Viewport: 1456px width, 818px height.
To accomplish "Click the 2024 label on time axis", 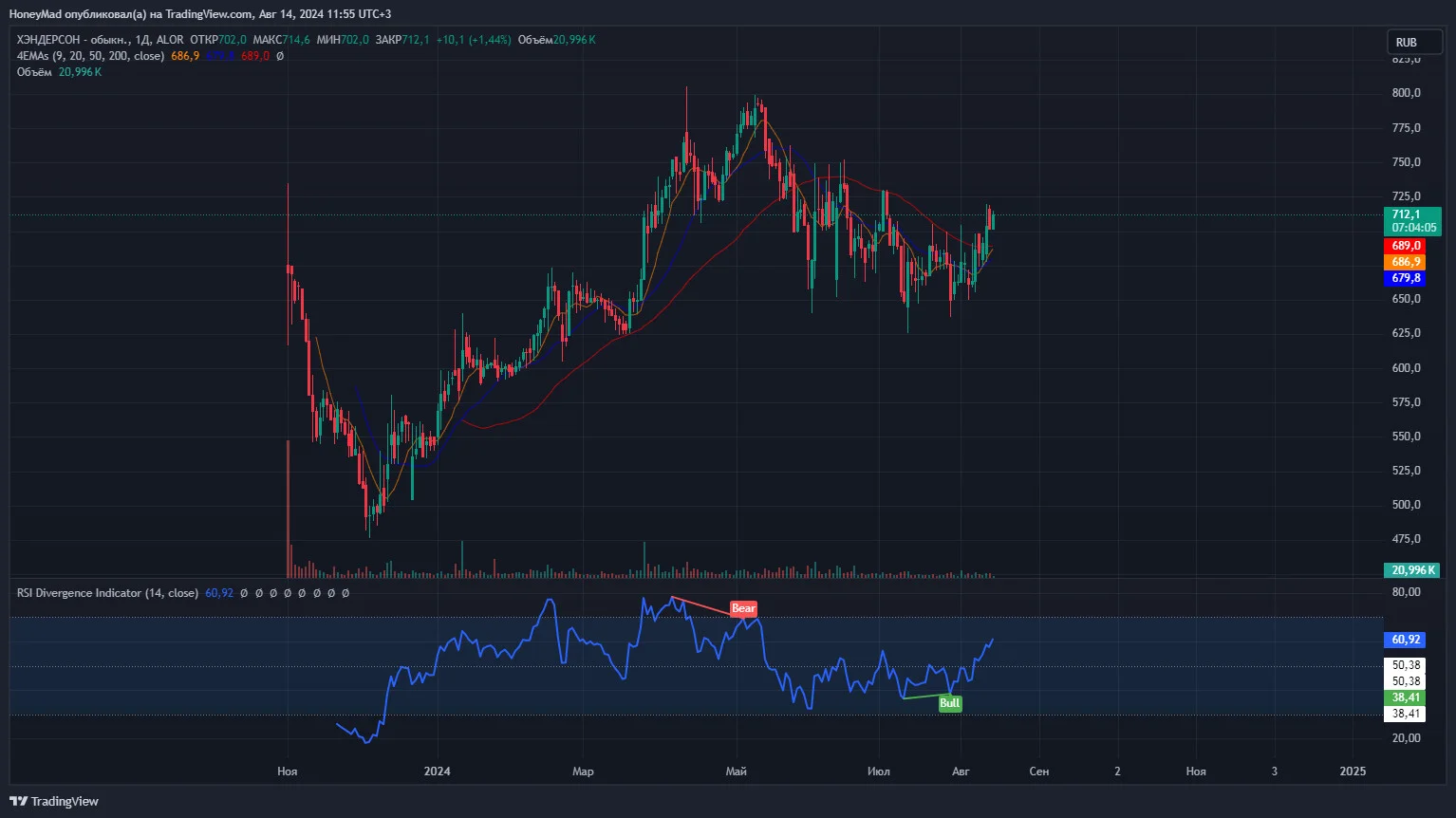I will tap(438, 772).
